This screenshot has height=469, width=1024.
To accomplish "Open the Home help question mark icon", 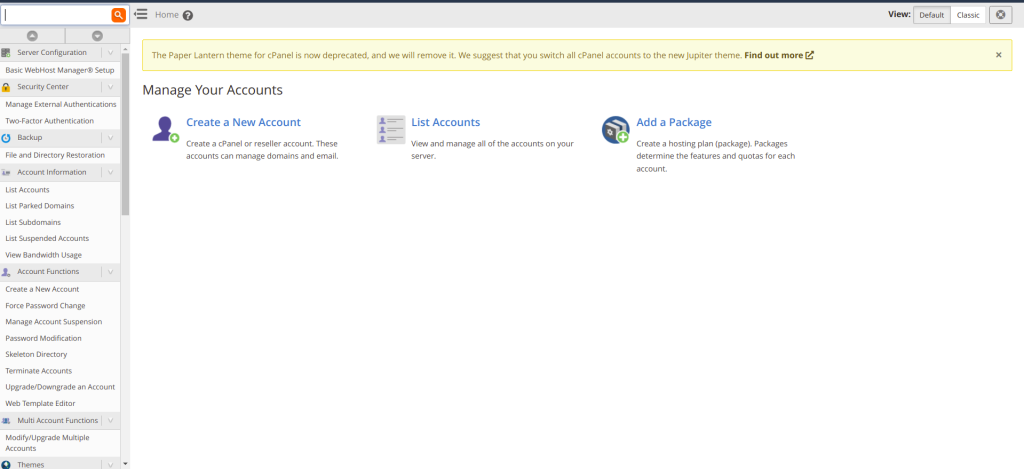I will pos(188,15).
